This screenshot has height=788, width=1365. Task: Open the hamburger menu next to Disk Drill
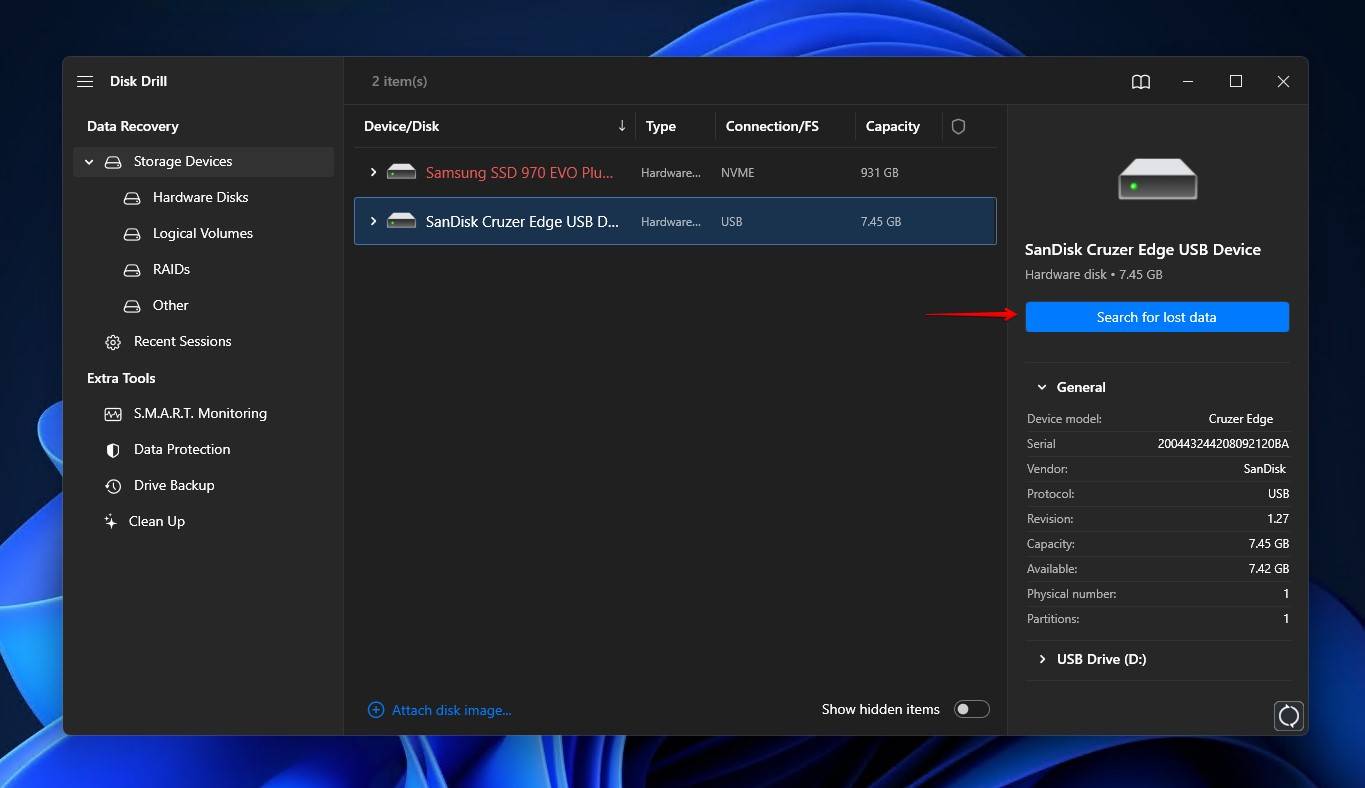85,82
